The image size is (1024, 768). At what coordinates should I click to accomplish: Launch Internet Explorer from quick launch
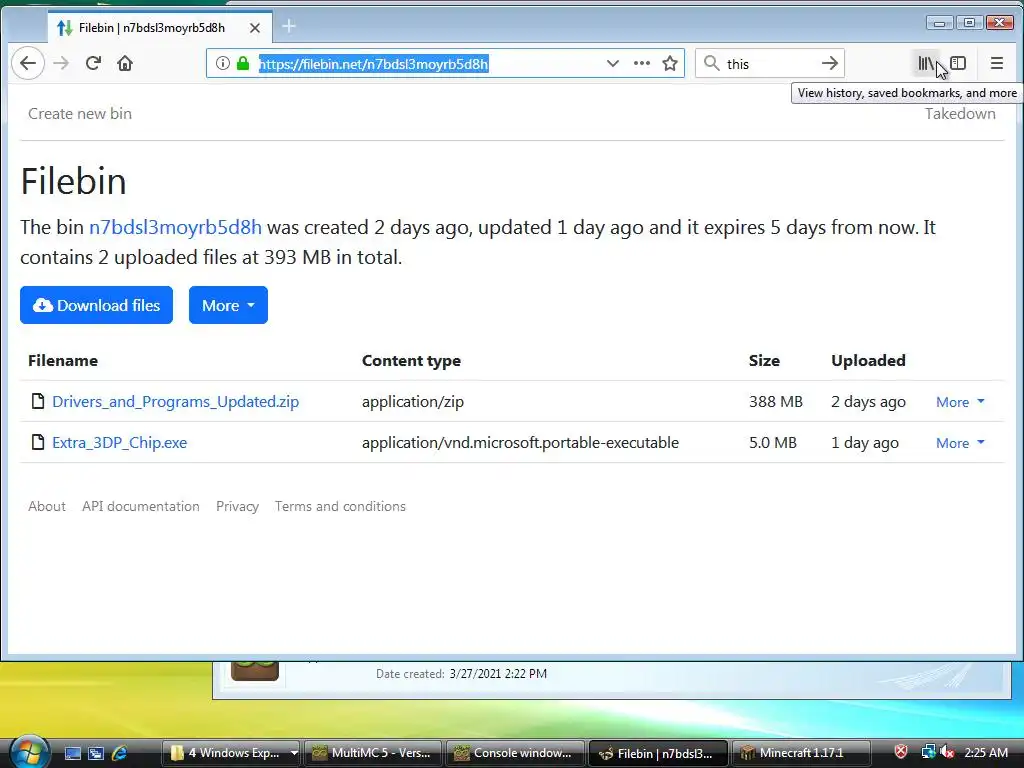120,753
